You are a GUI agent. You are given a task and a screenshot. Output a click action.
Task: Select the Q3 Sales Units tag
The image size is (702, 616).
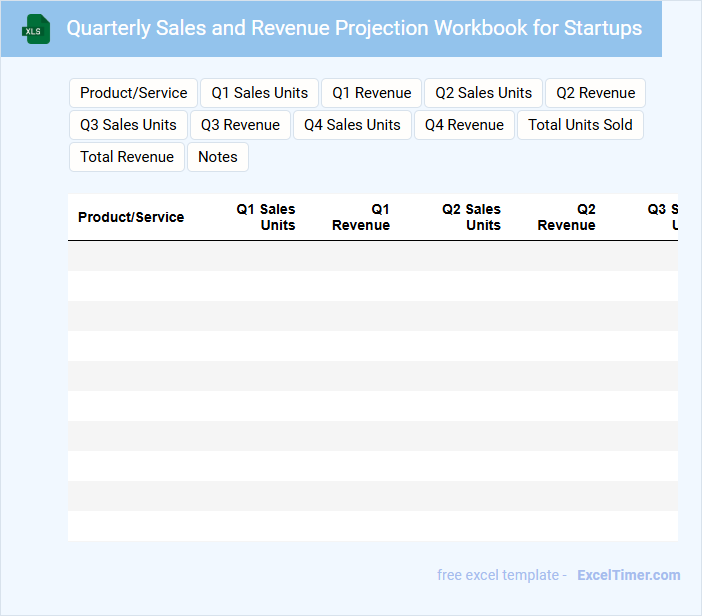(128, 125)
